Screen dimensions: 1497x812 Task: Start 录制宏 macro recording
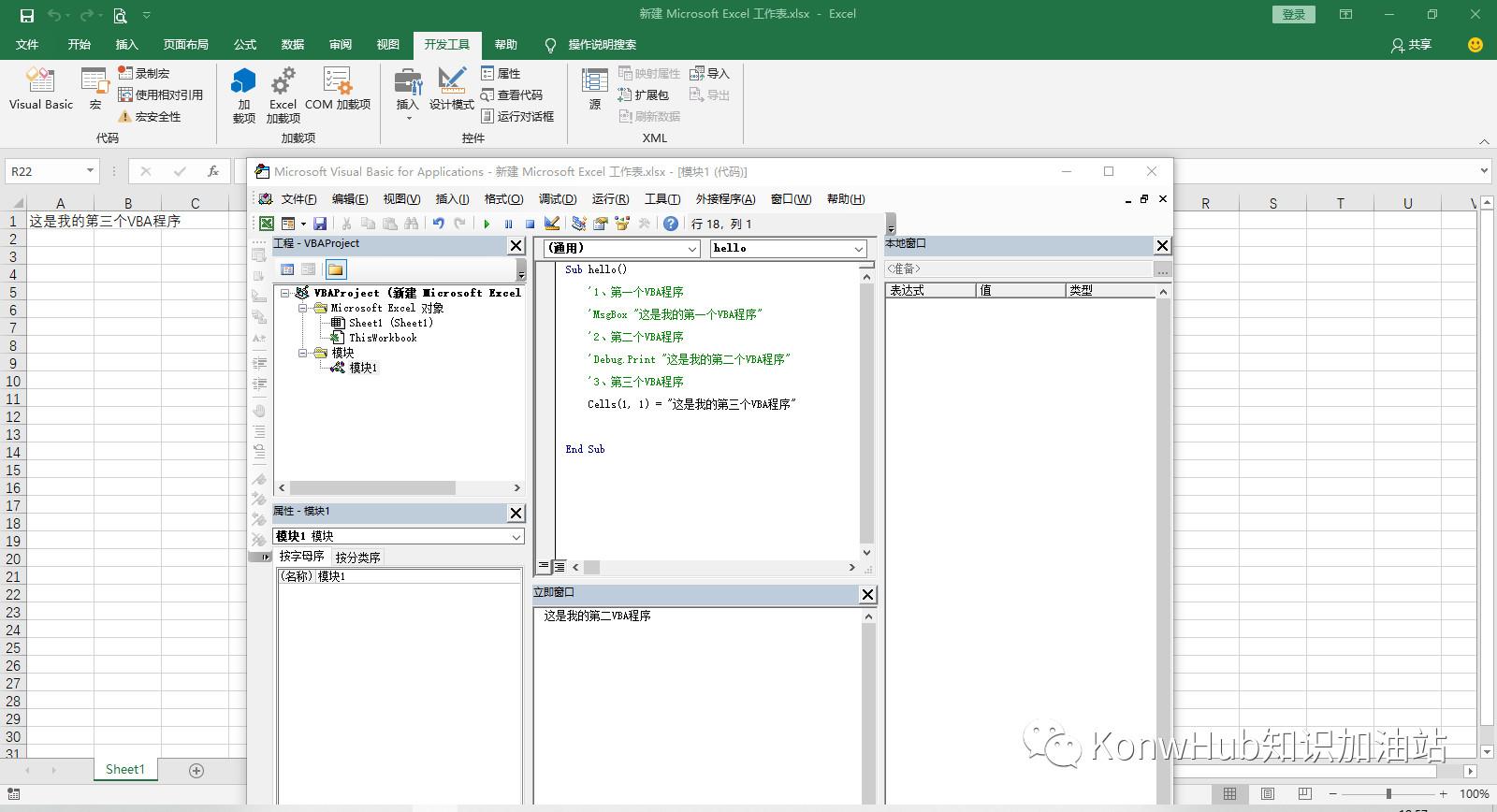pyautogui.click(x=144, y=73)
